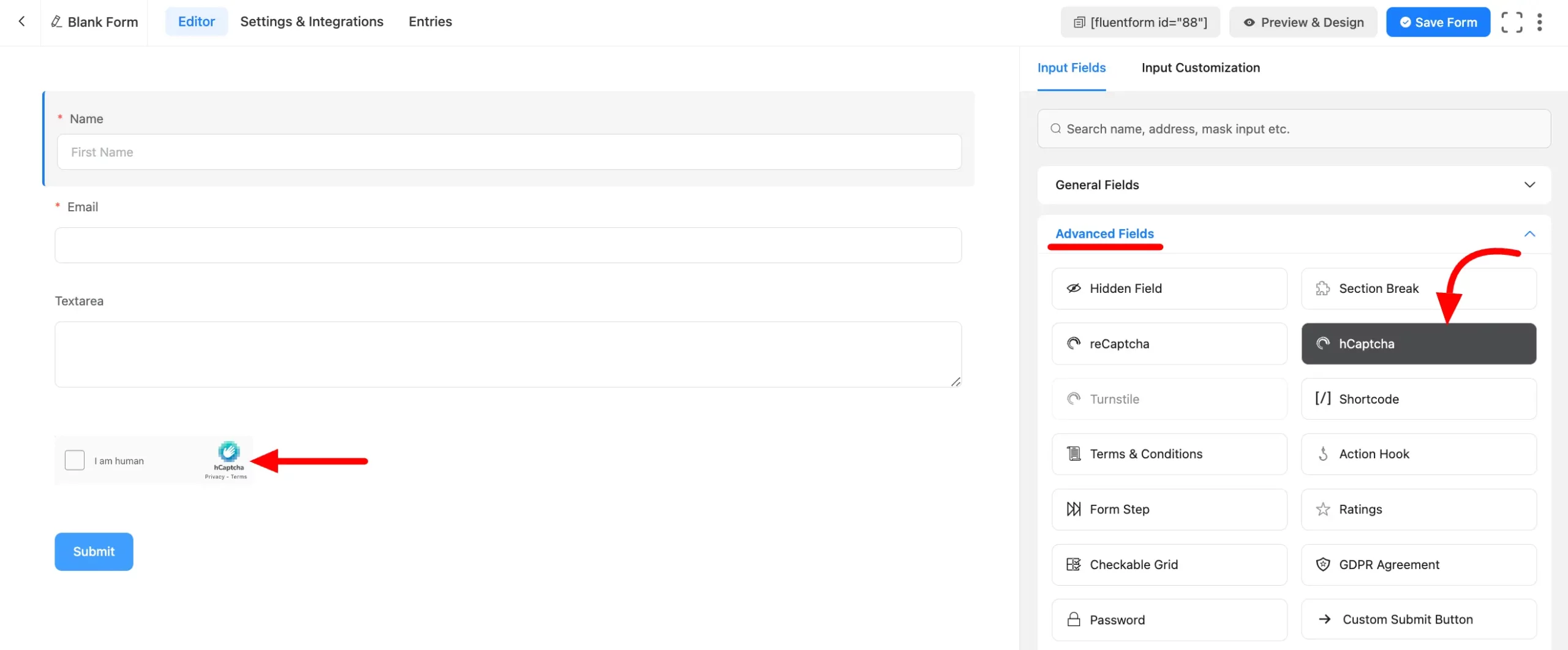Click the field search input box
The height and width of the screenshot is (650, 1568).
[x=1293, y=129]
